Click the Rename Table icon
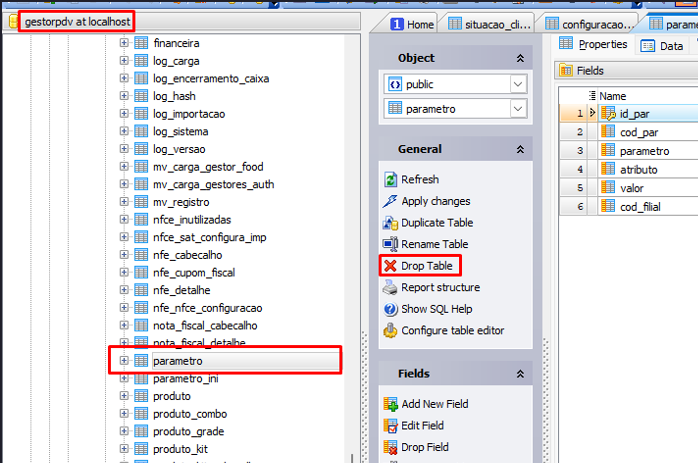The image size is (698, 463). (x=390, y=244)
